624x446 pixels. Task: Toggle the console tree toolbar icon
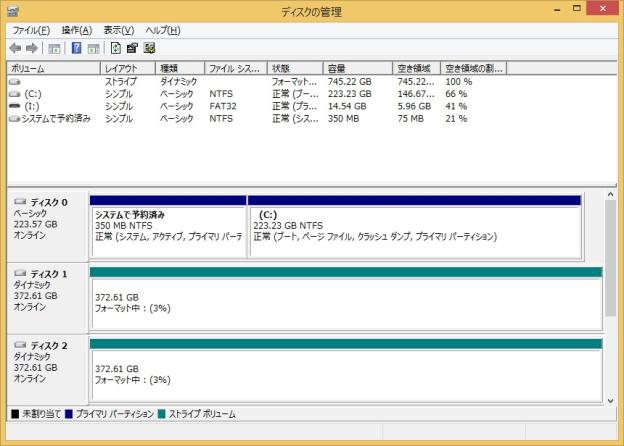54,49
